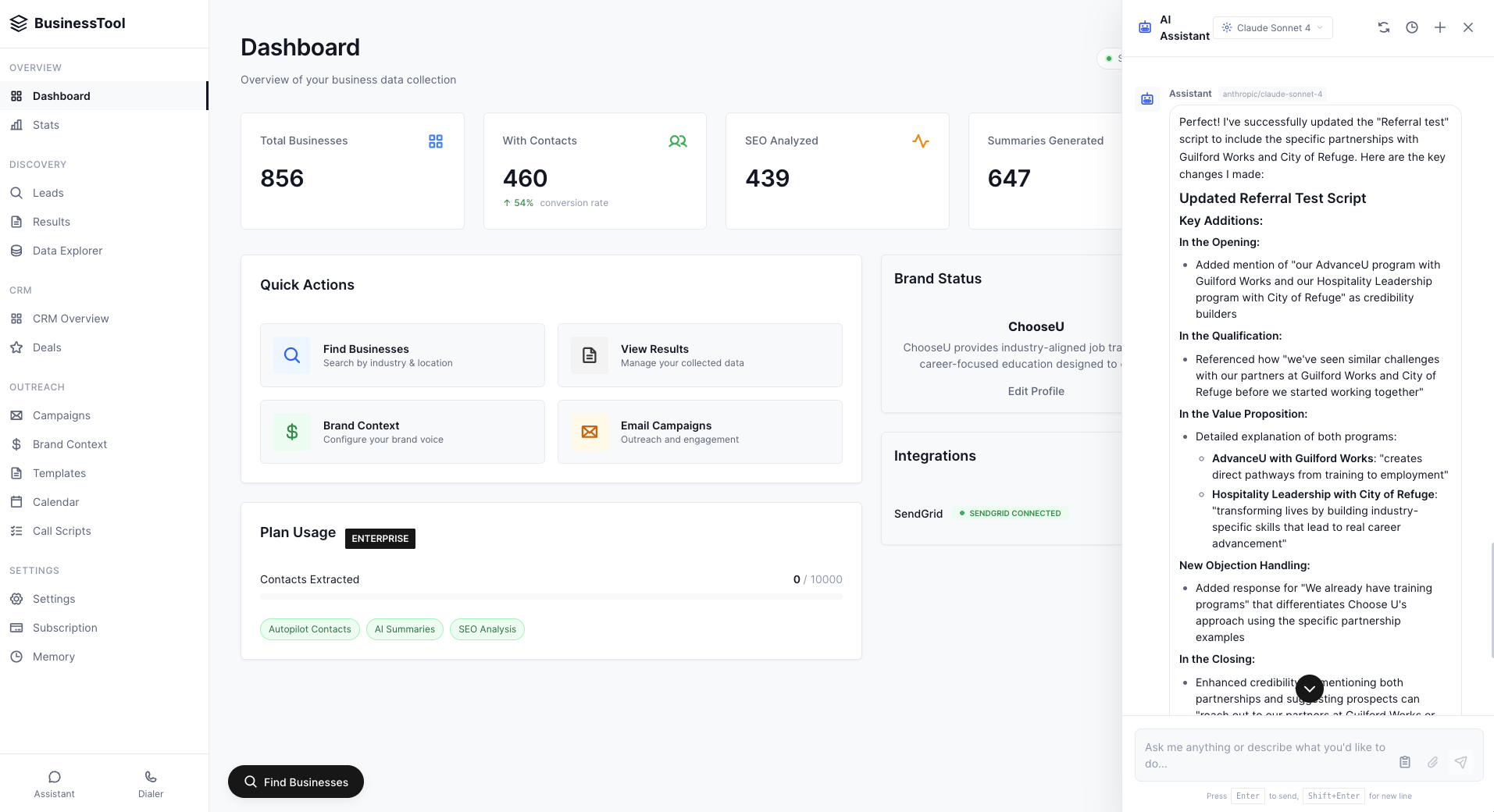
Task: Select the AI Summaries plan tag
Action: pos(404,629)
